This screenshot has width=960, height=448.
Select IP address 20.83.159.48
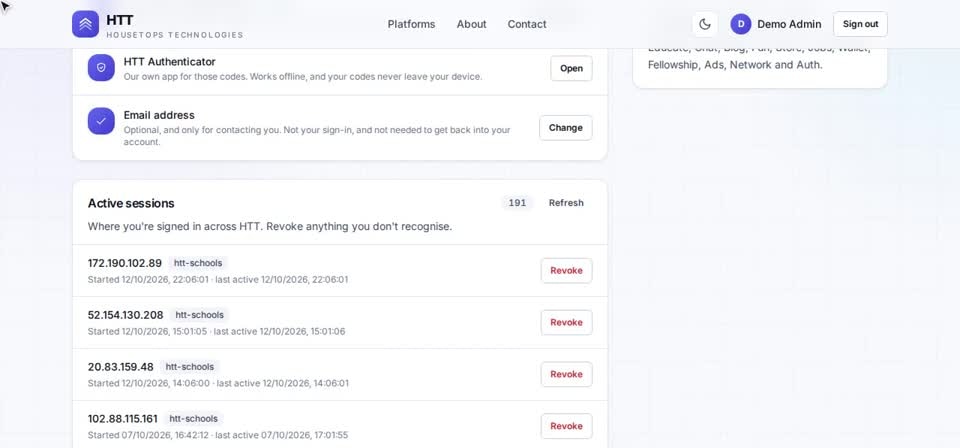[121, 367]
